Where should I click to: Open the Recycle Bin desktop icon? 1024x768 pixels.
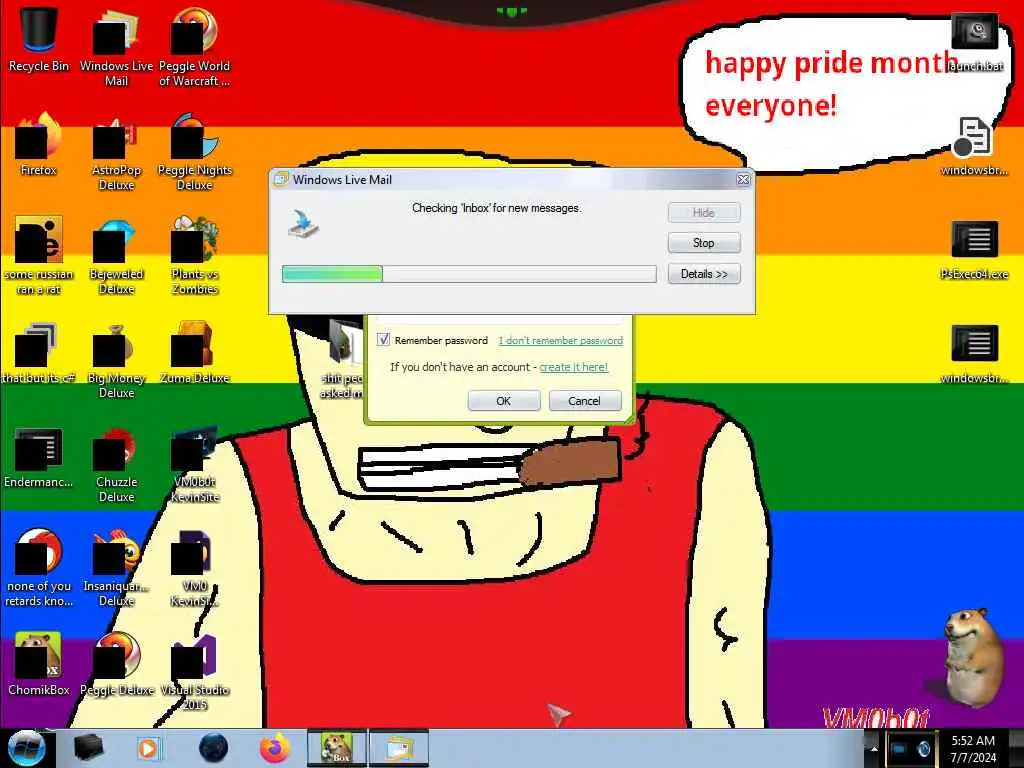coord(39,40)
